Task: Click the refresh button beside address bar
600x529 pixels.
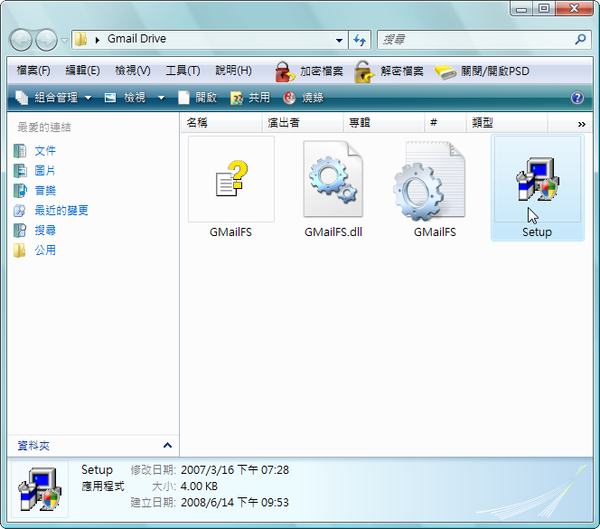Action: coord(360,40)
